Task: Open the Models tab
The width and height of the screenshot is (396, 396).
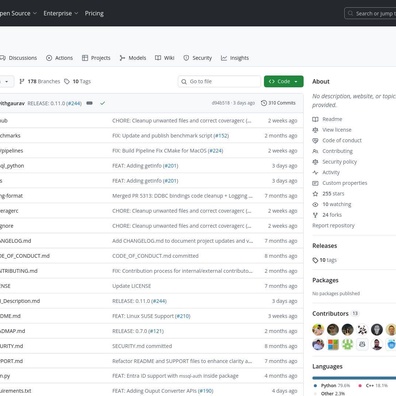Action: [133, 58]
